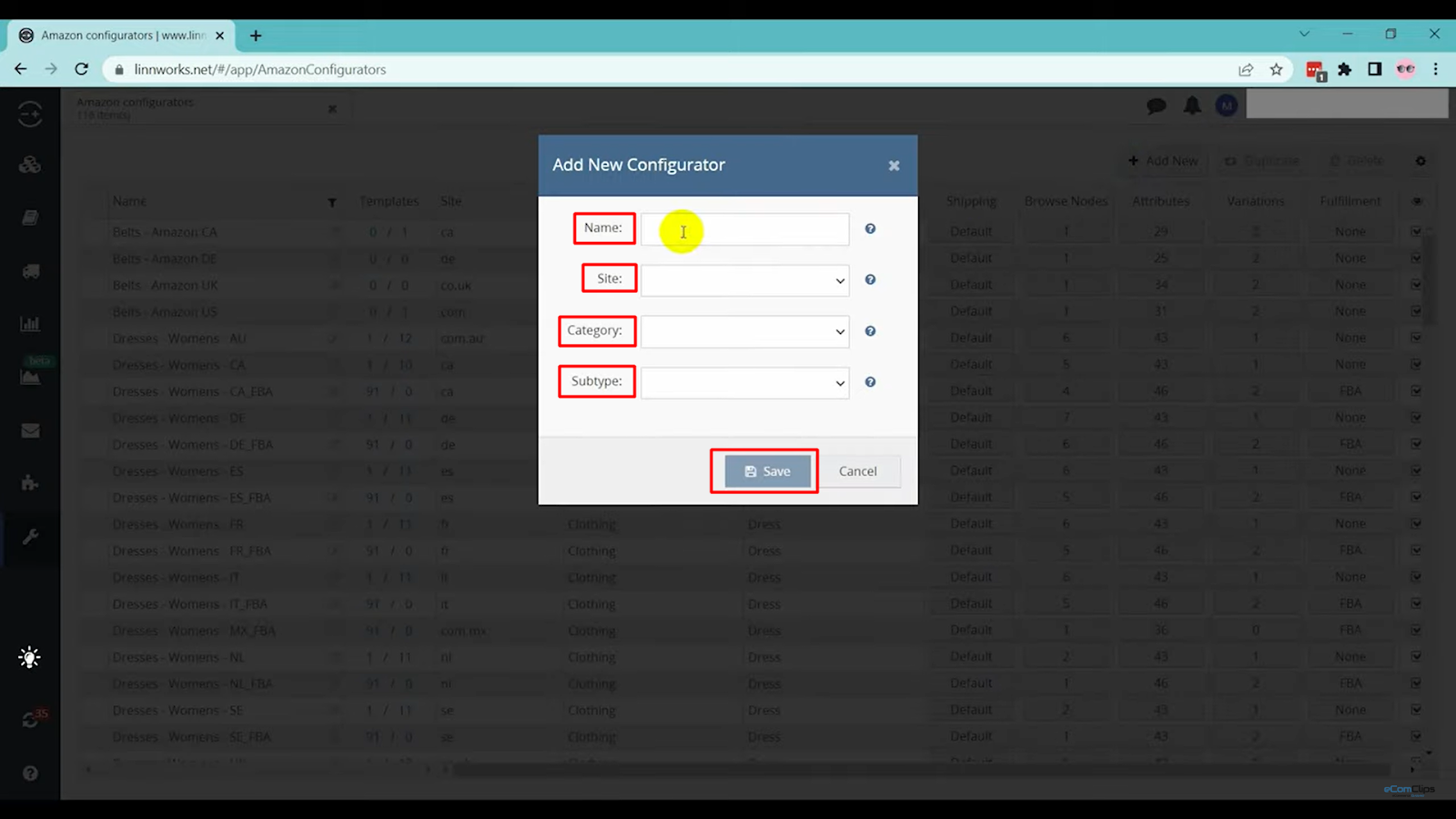Open a new browser tab
This screenshot has height=819, width=1456.
click(256, 35)
